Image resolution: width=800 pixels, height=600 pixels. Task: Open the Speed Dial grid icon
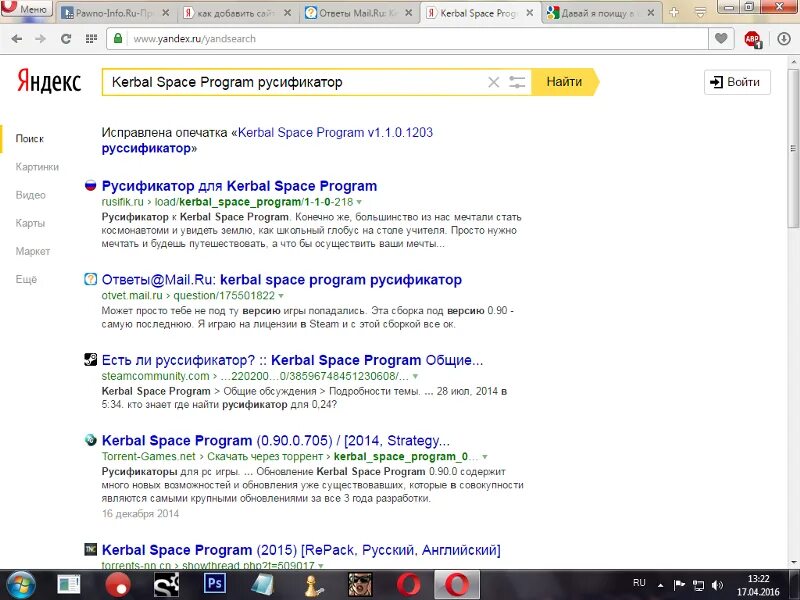click(91, 39)
